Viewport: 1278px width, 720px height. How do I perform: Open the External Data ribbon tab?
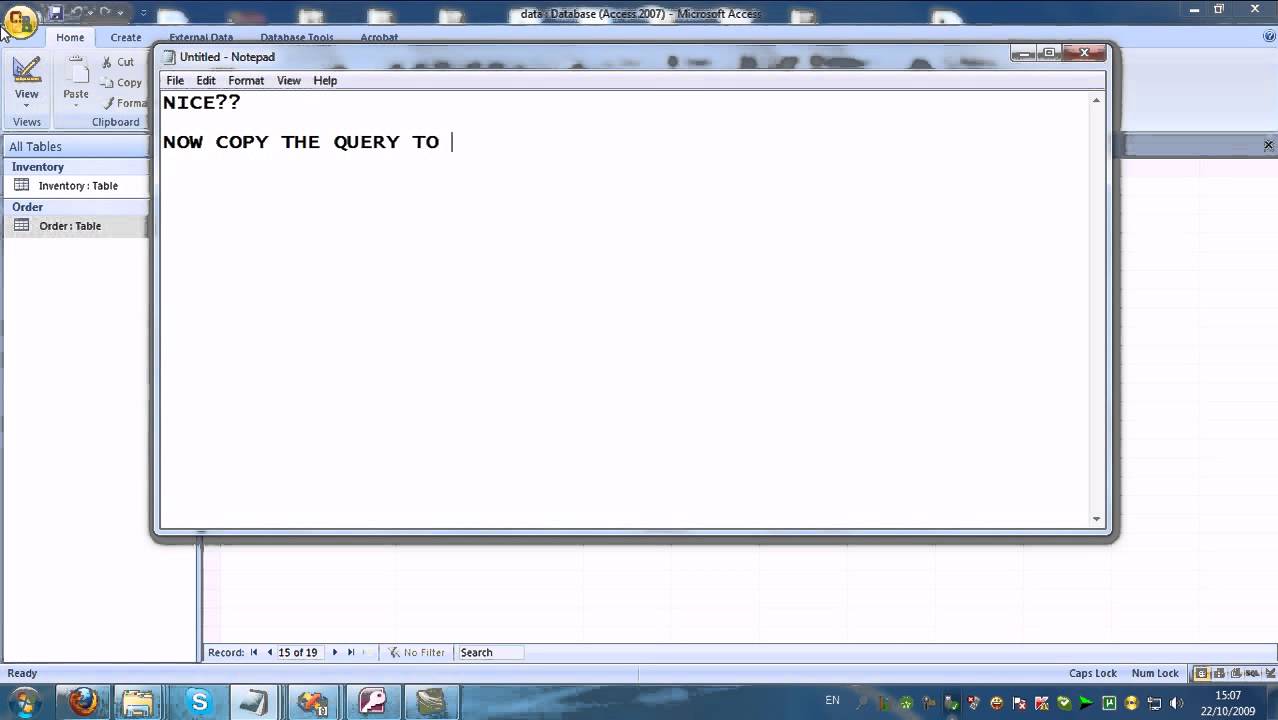tap(201, 37)
